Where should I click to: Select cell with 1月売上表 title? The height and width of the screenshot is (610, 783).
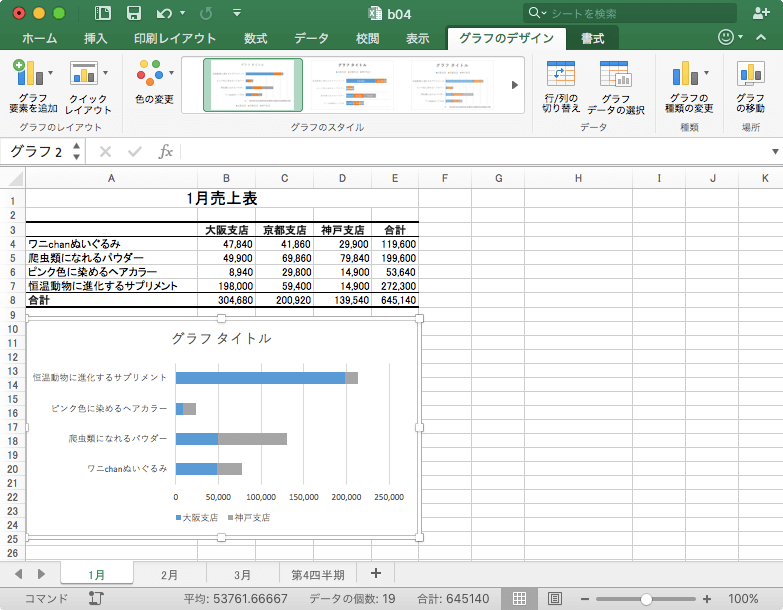222,198
